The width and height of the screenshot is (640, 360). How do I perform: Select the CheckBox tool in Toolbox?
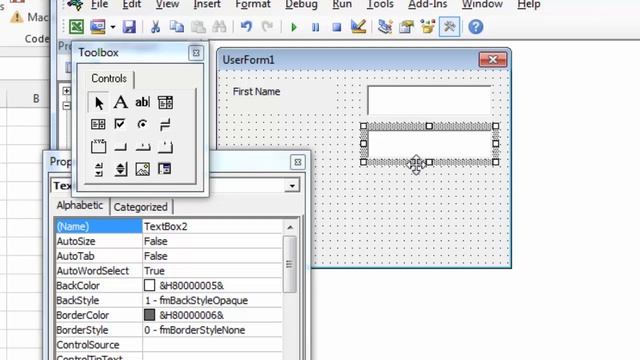[x=120, y=124]
